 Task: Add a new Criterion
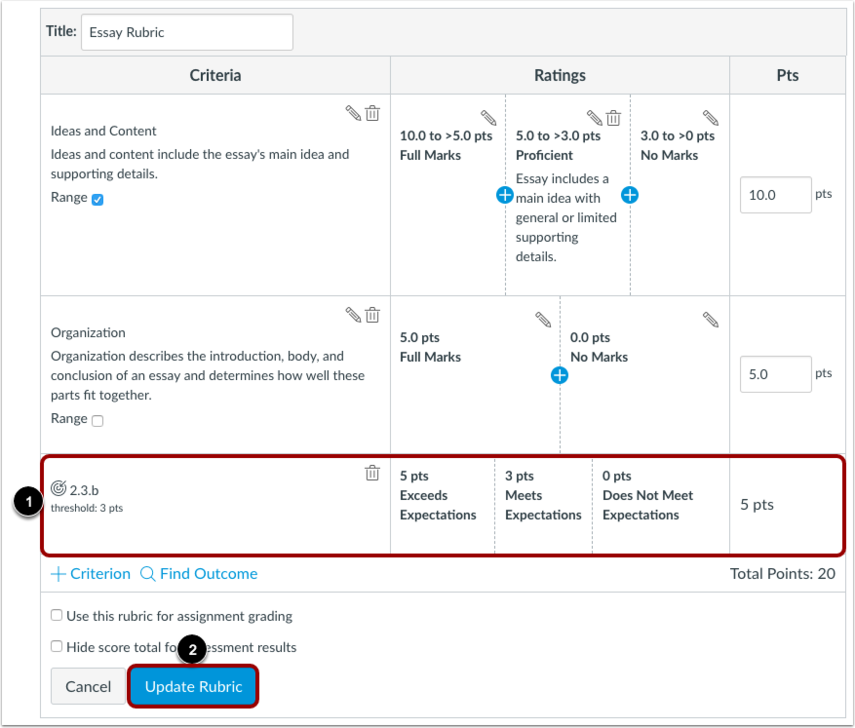[x=91, y=574]
